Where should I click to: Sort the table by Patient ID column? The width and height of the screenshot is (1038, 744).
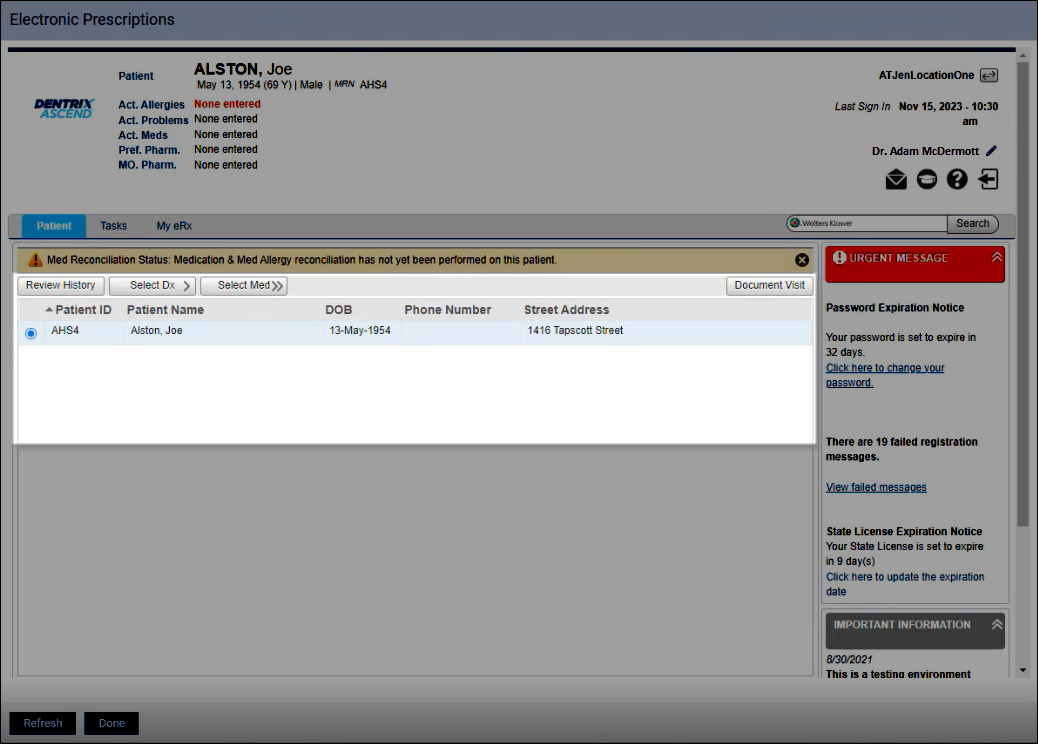click(x=82, y=310)
